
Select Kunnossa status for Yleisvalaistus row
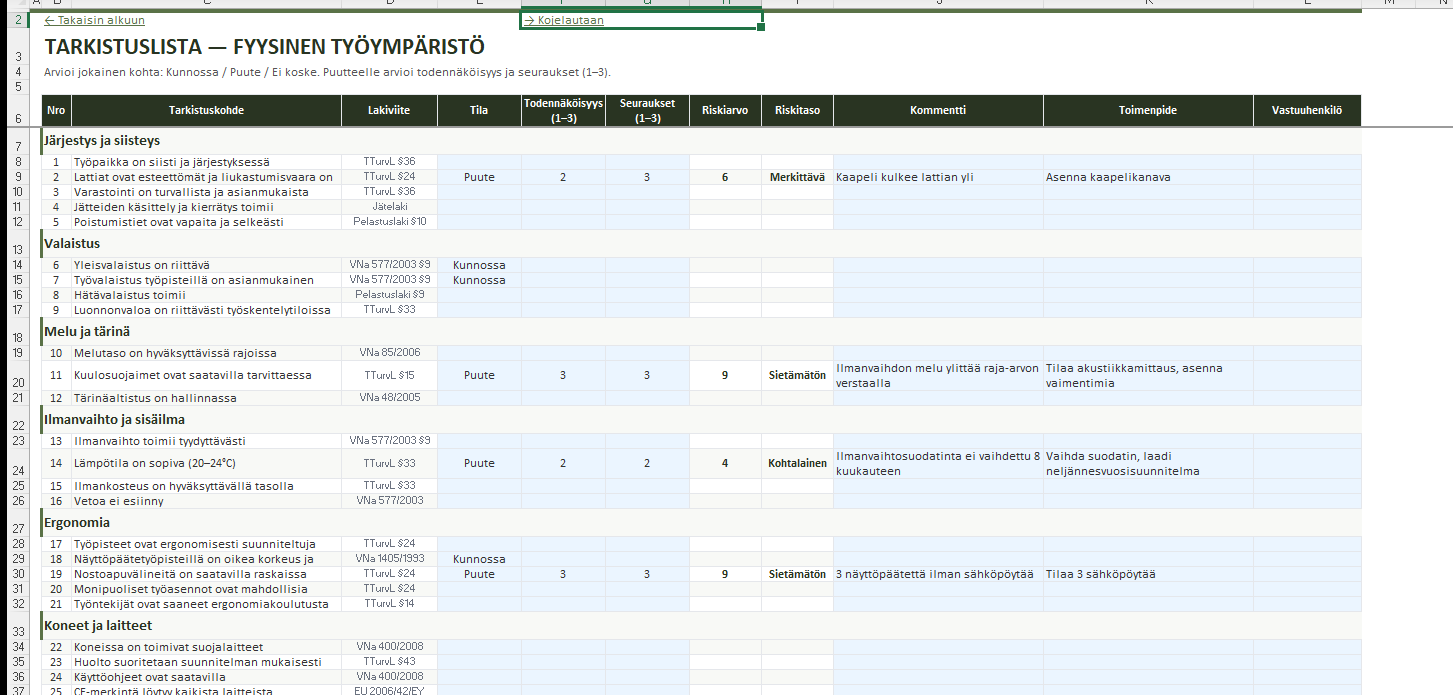tap(479, 265)
